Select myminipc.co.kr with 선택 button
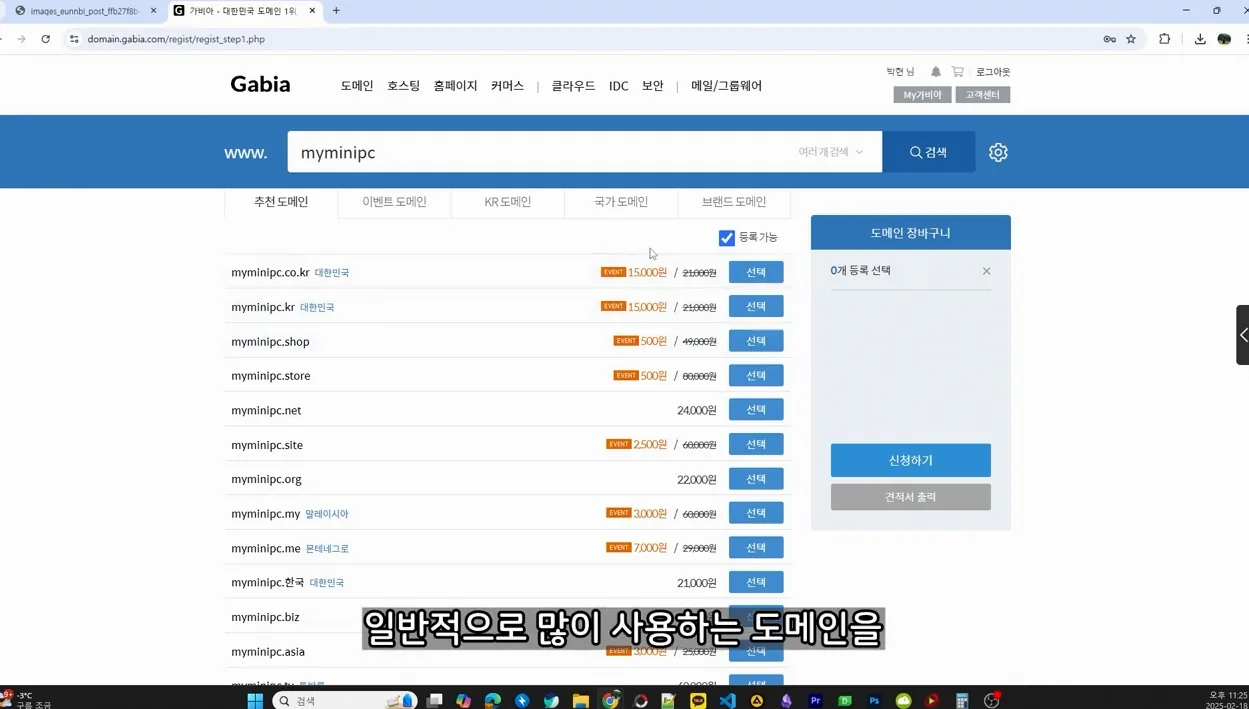1249x709 pixels. coord(756,272)
